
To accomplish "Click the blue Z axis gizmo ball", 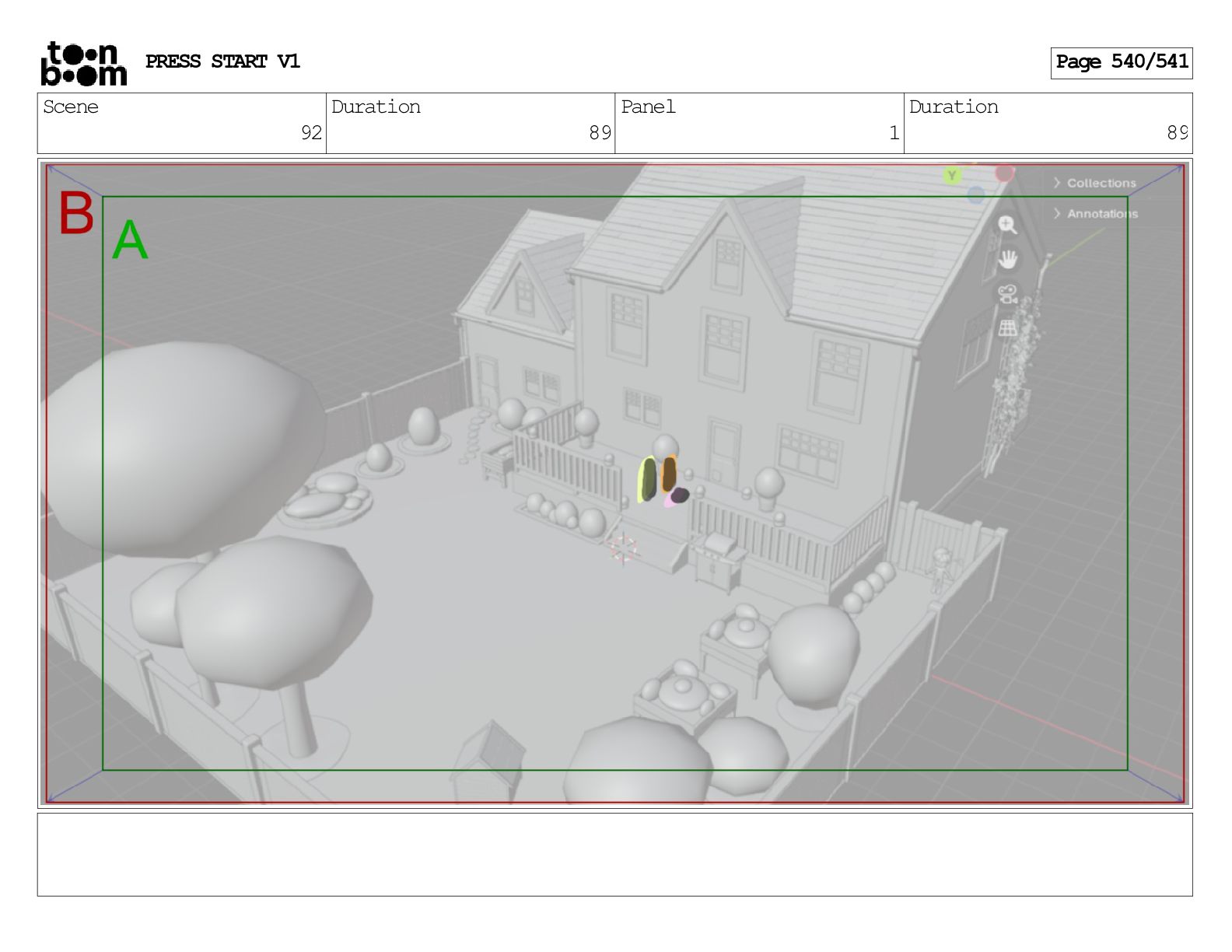I will pyautogui.click(x=976, y=194).
